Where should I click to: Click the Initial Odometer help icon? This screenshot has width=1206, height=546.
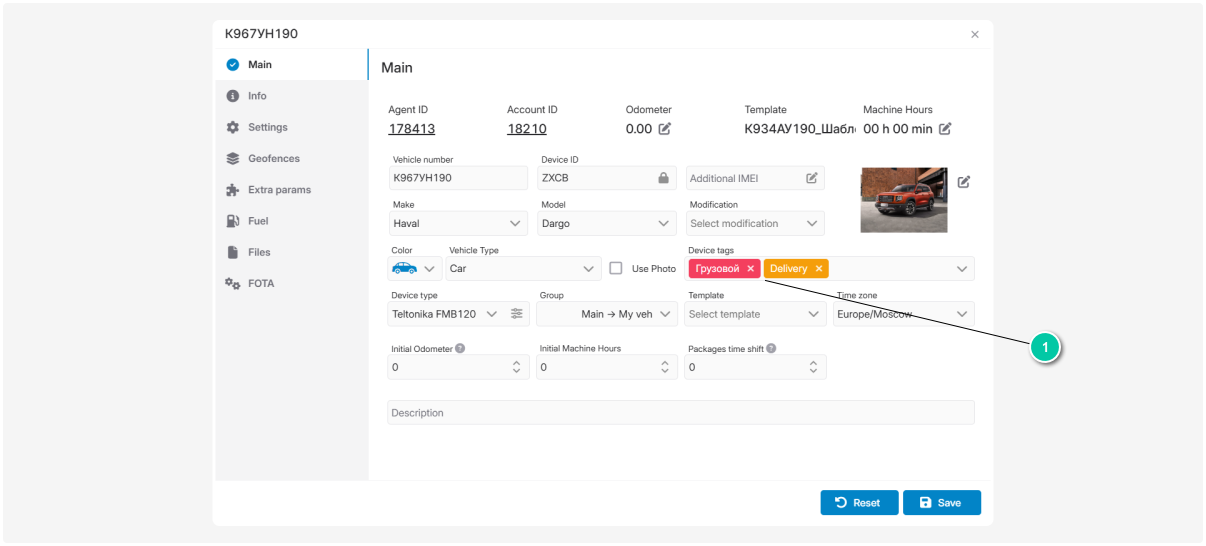tap(460, 349)
